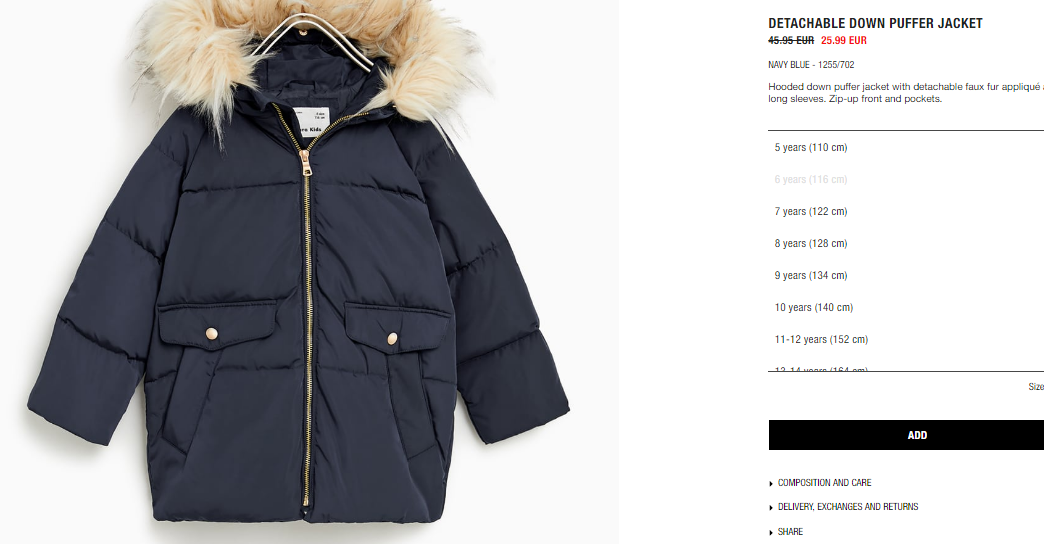Click the arrow icon beside Composition and Care

(771, 483)
